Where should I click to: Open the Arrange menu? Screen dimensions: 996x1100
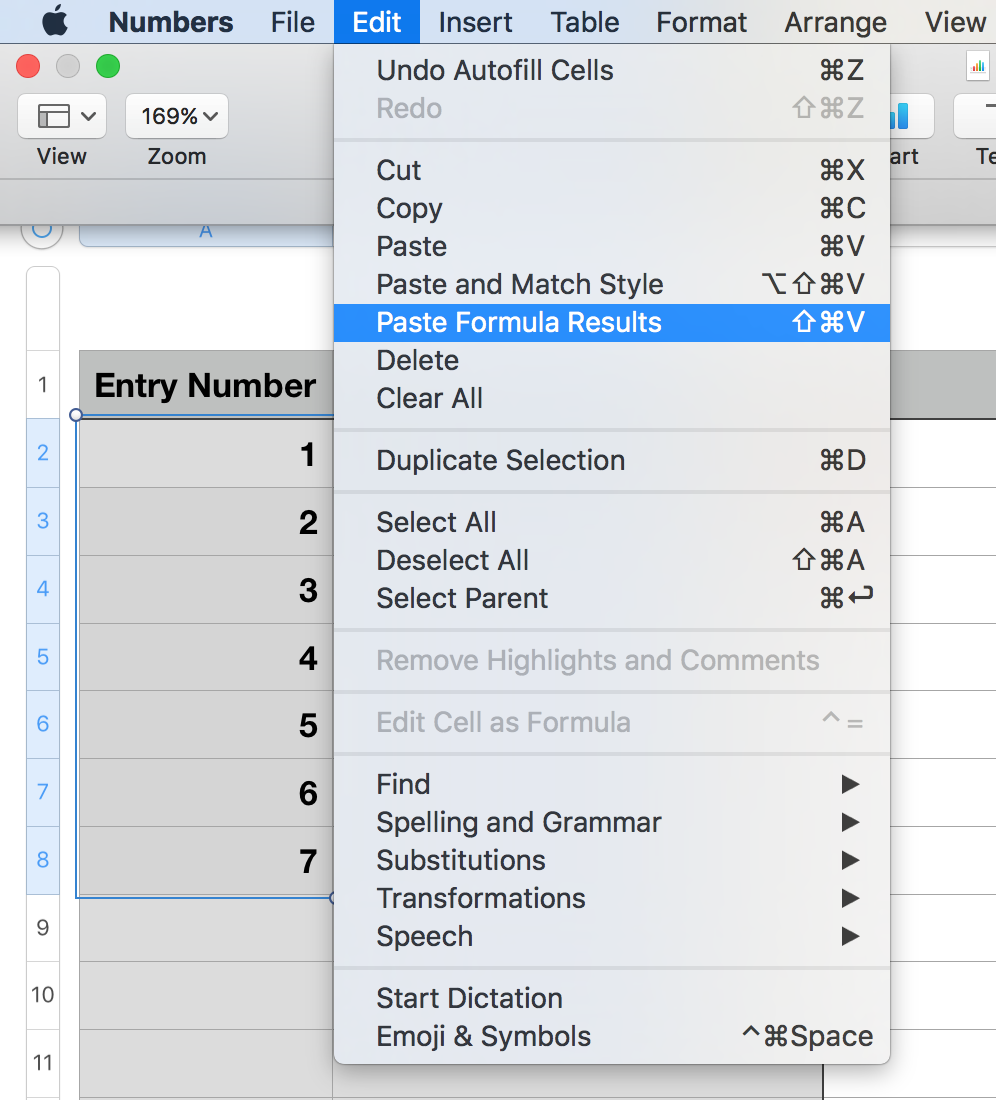pyautogui.click(x=835, y=22)
